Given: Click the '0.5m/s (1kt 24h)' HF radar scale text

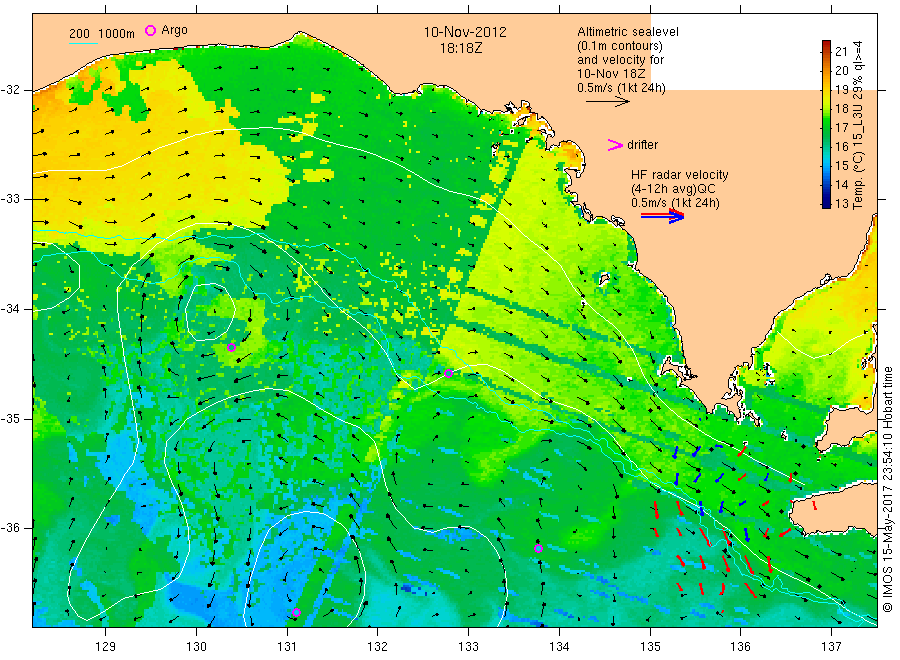Looking at the screenshot, I should pos(675,203).
